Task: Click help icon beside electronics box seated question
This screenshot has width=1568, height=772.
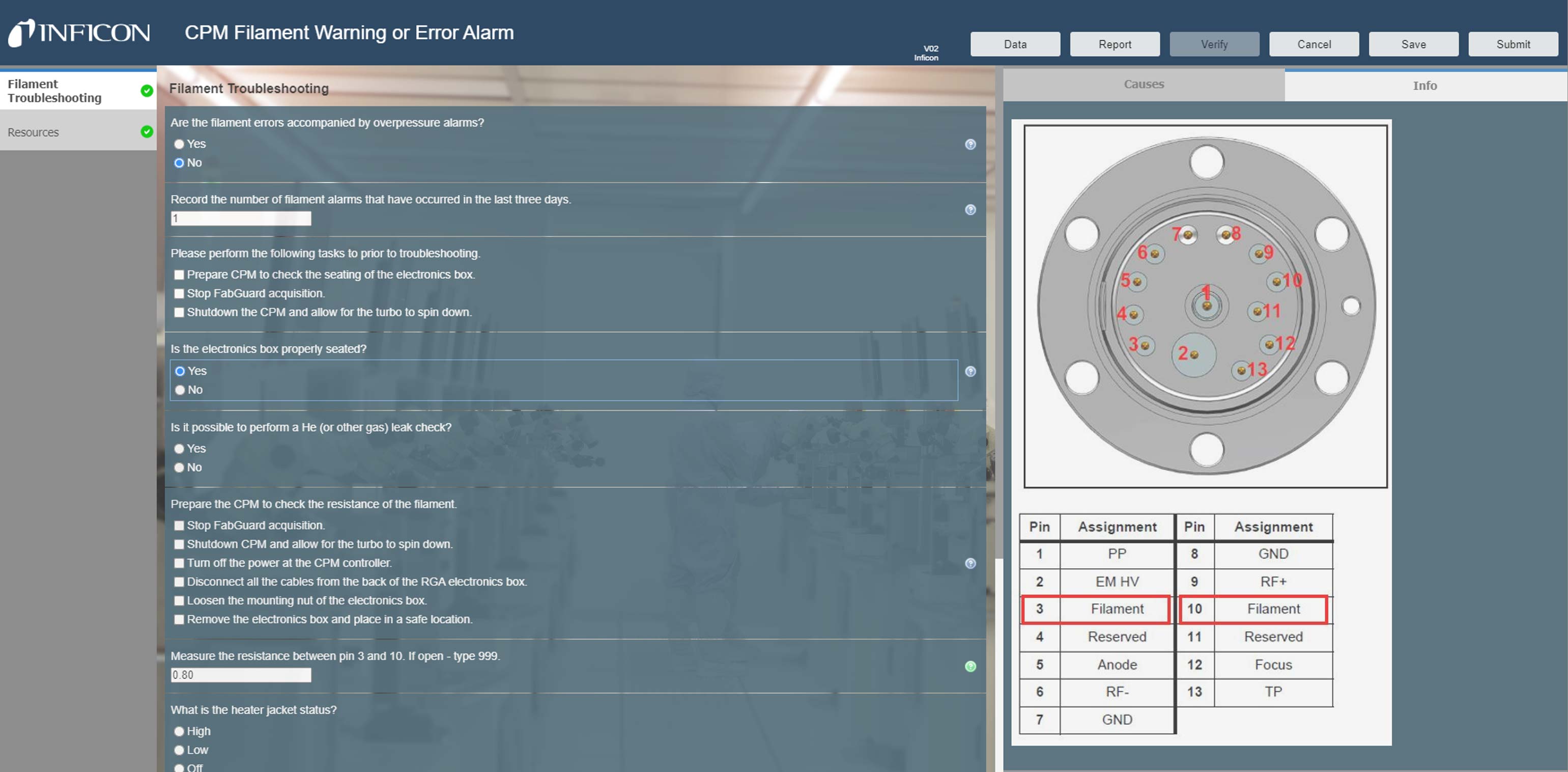Action: (x=970, y=371)
